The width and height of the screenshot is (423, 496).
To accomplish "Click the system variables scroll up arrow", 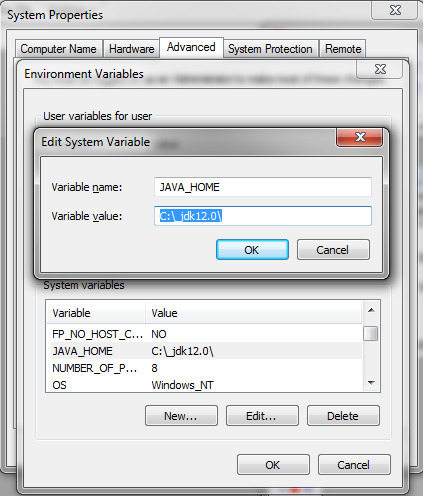I will pyautogui.click(x=371, y=310).
